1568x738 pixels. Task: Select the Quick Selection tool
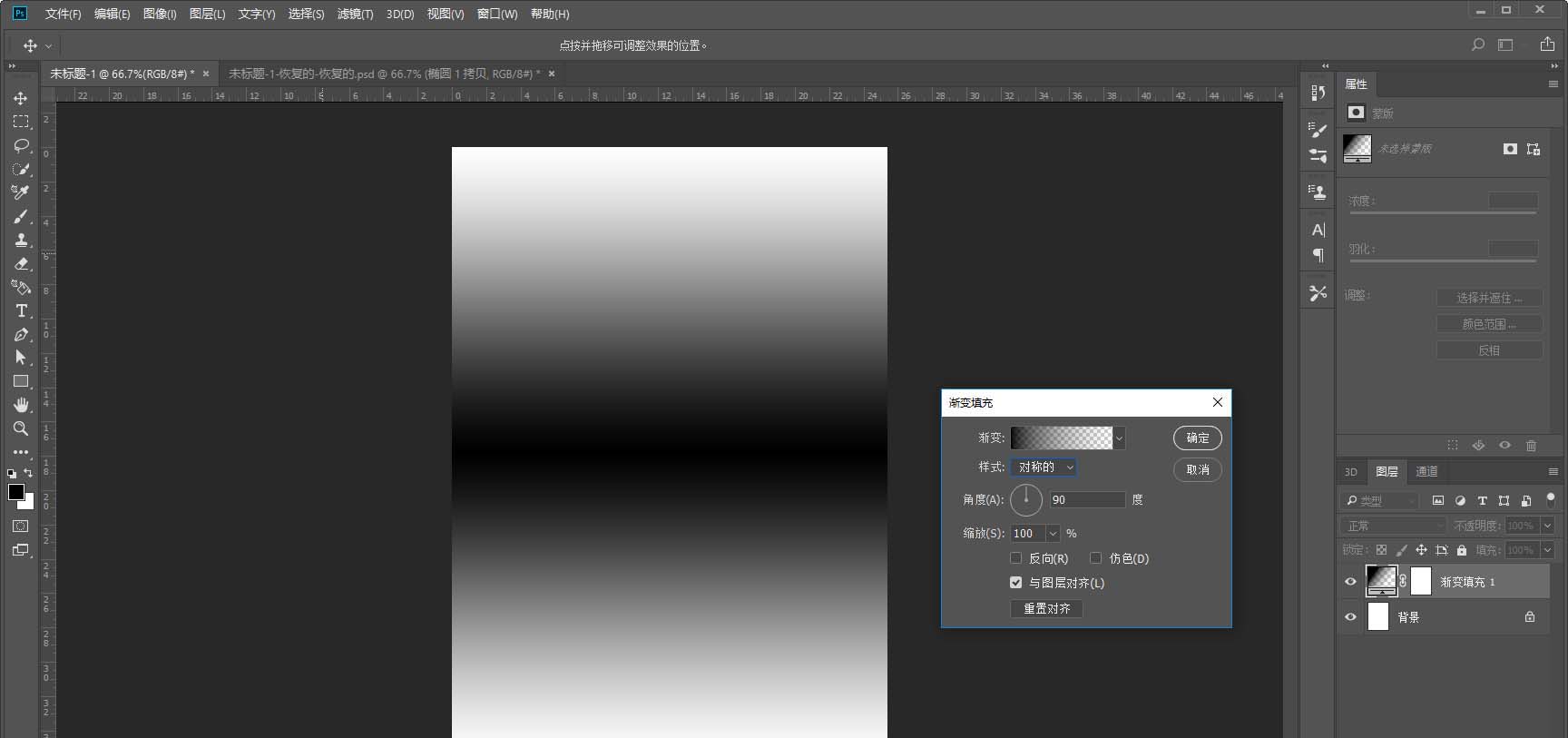tap(21, 169)
